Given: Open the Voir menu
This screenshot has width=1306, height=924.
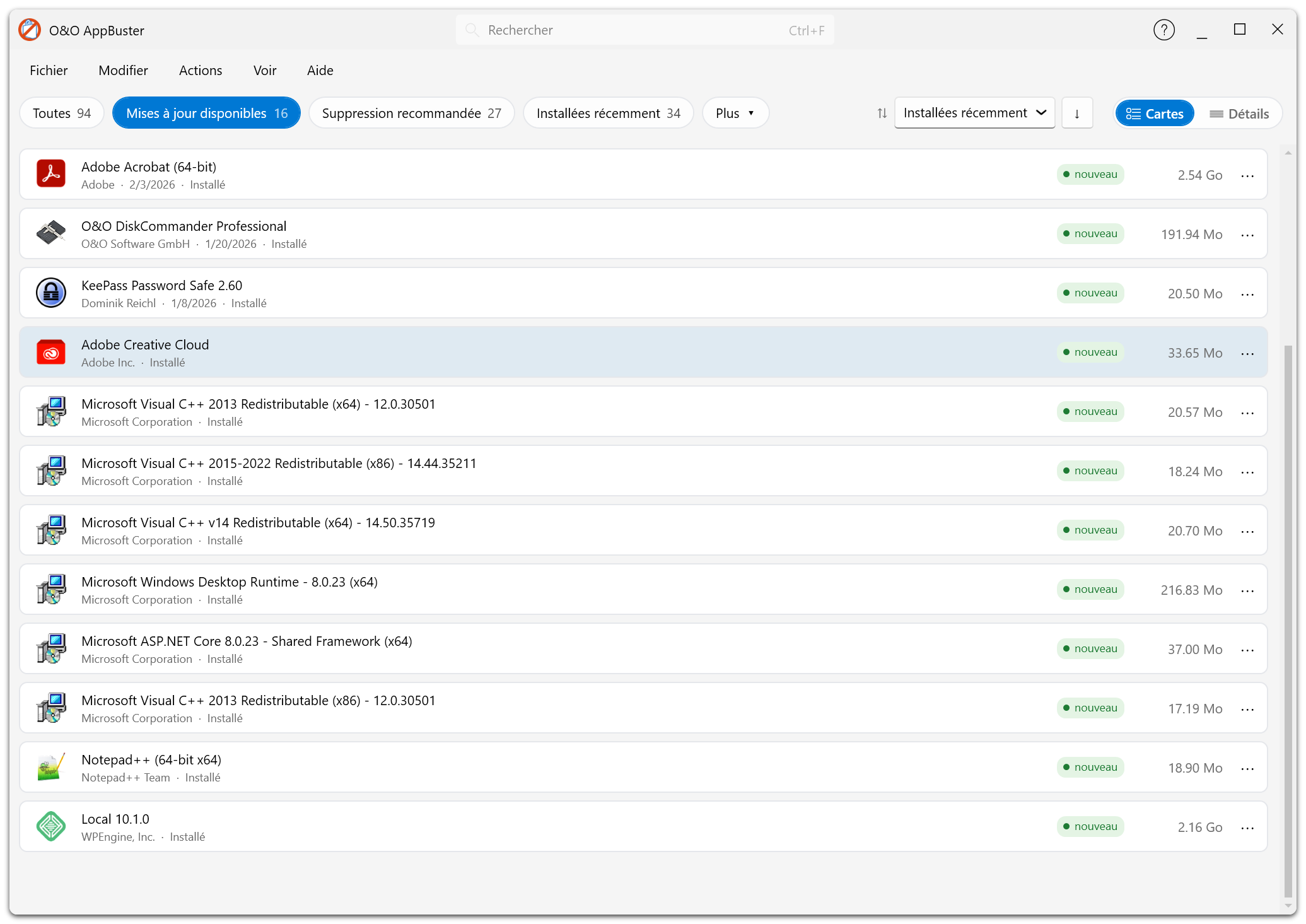Looking at the screenshot, I should click(x=265, y=70).
